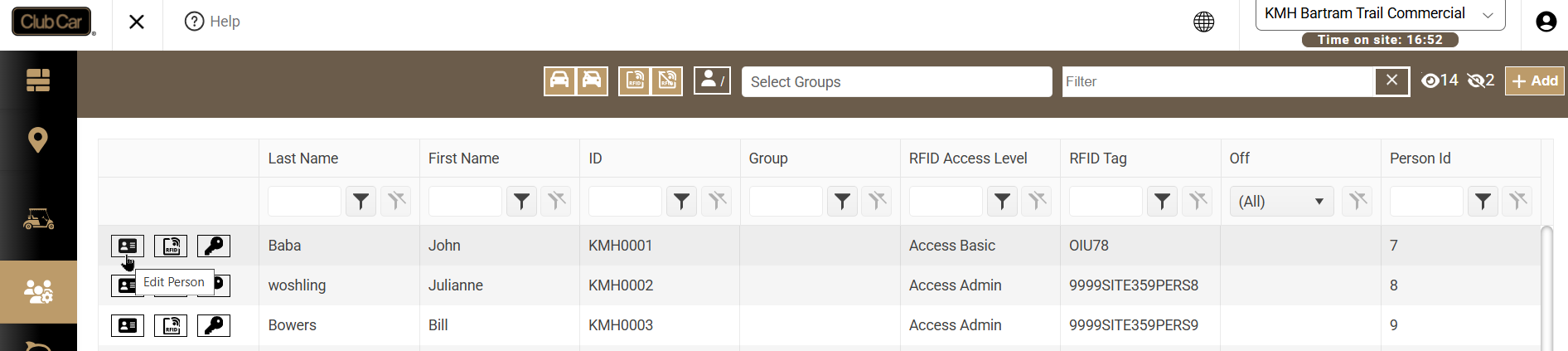Viewport: 1568px width, 351px height.
Task: Open the Help link
Action: pyautogui.click(x=212, y=22)
